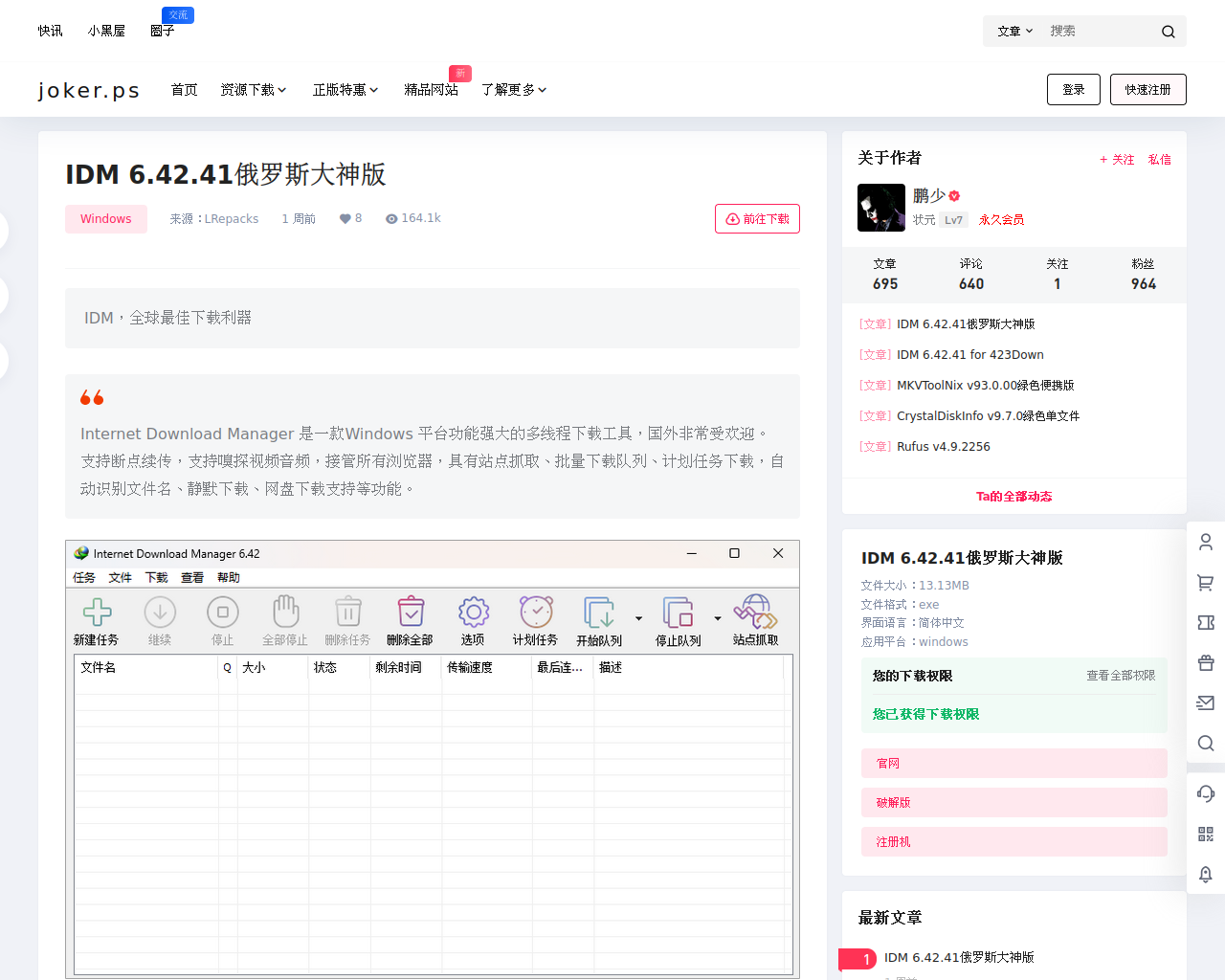Open 查看全部权限 link

click(1121, 676)
